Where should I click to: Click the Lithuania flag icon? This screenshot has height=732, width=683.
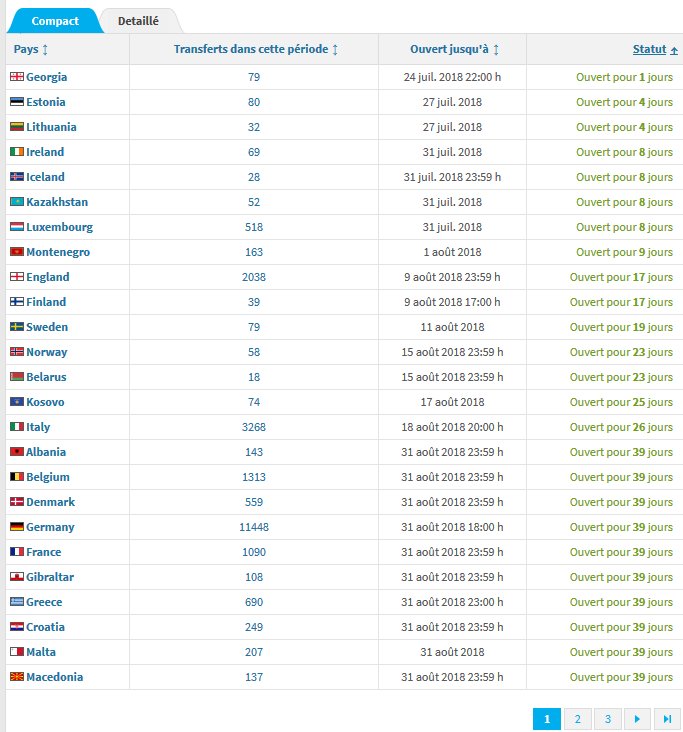(17, 127)
